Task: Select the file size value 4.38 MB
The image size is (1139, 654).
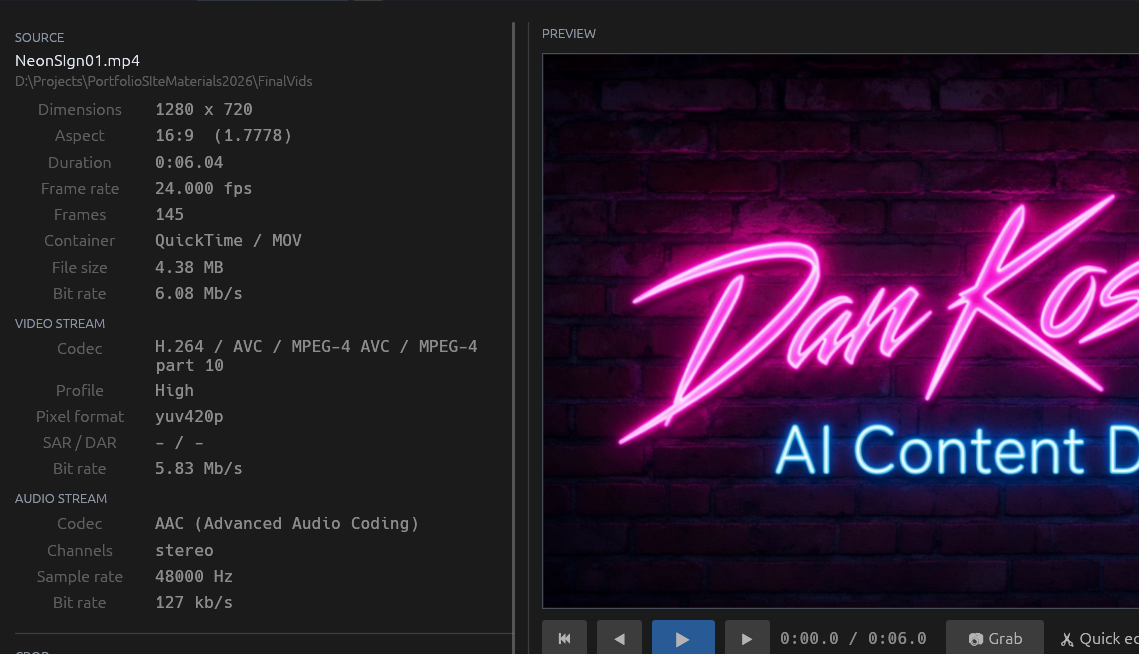Action: coord(189,267)
